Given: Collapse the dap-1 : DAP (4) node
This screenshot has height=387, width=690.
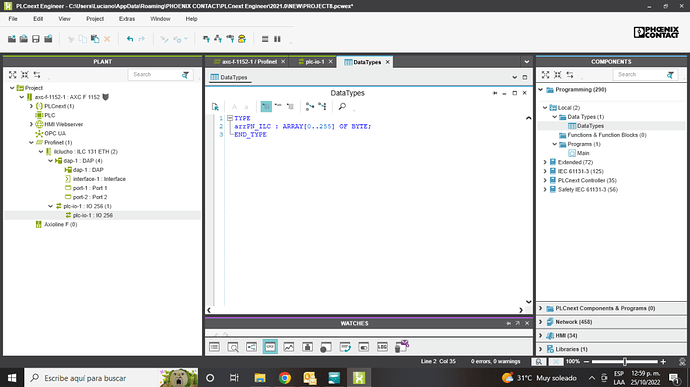Looking at the screenshot, I should (x=51, y=161).
